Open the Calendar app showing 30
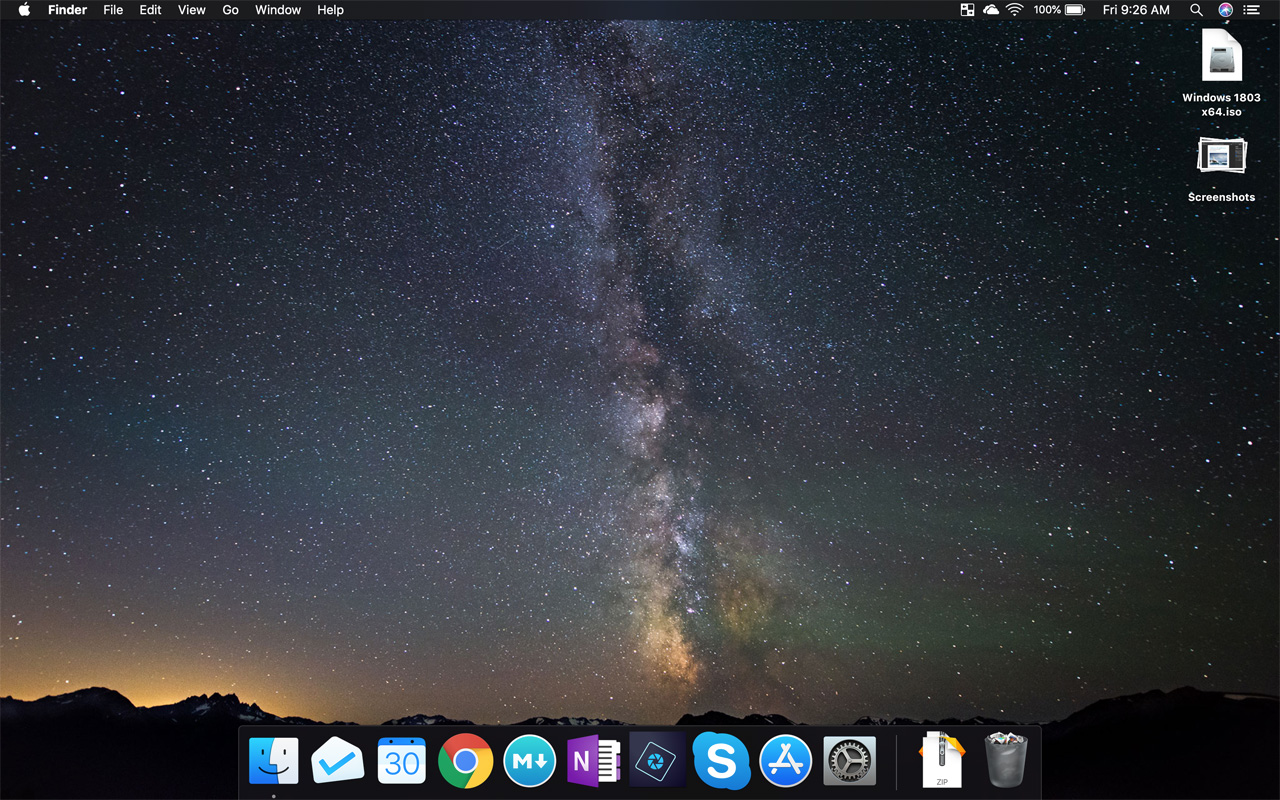This screenshot has width=1280, height=800. point(401,761)
